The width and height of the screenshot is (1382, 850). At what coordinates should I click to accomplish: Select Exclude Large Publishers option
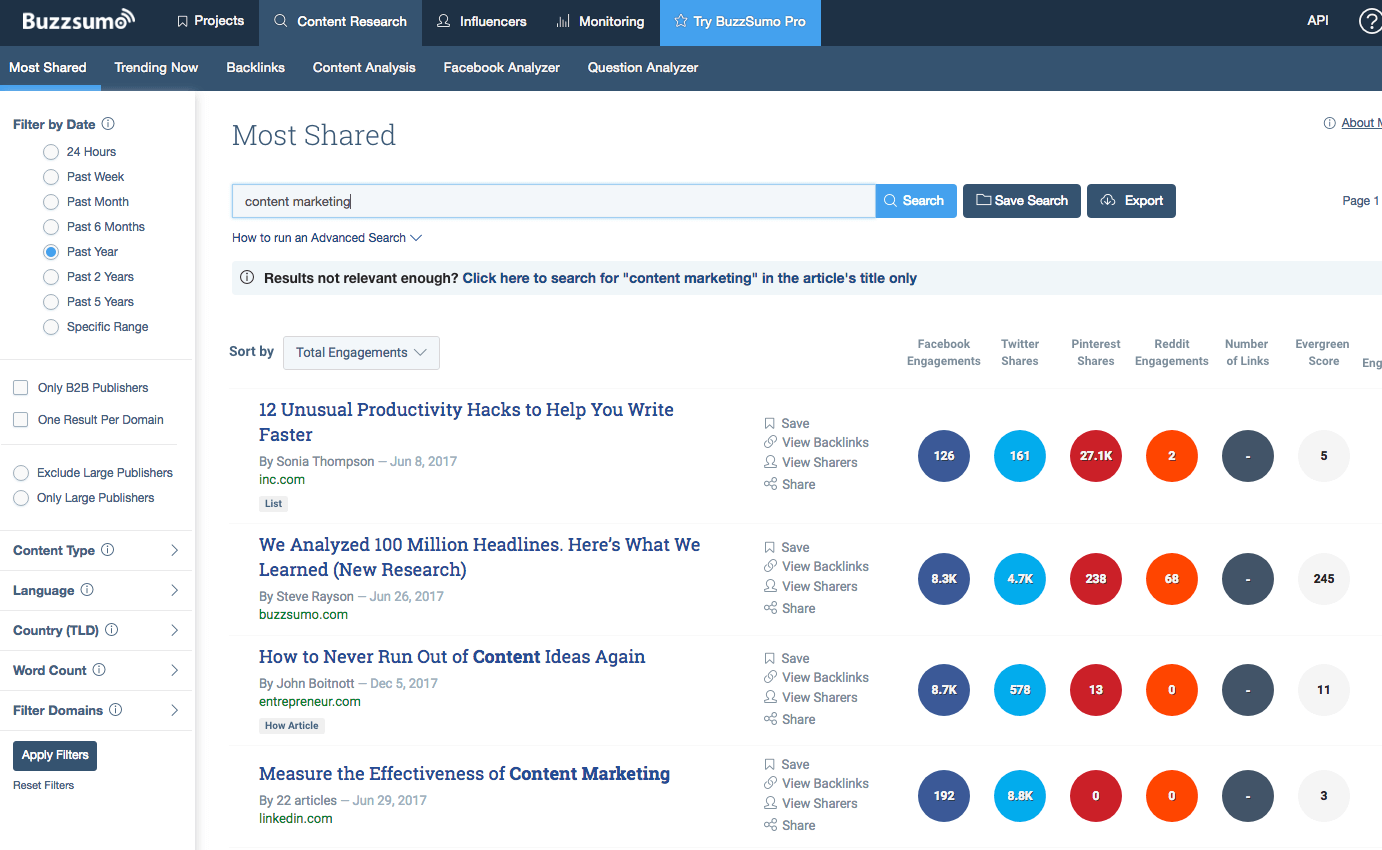pyautogui.click(x=21, y=473)
